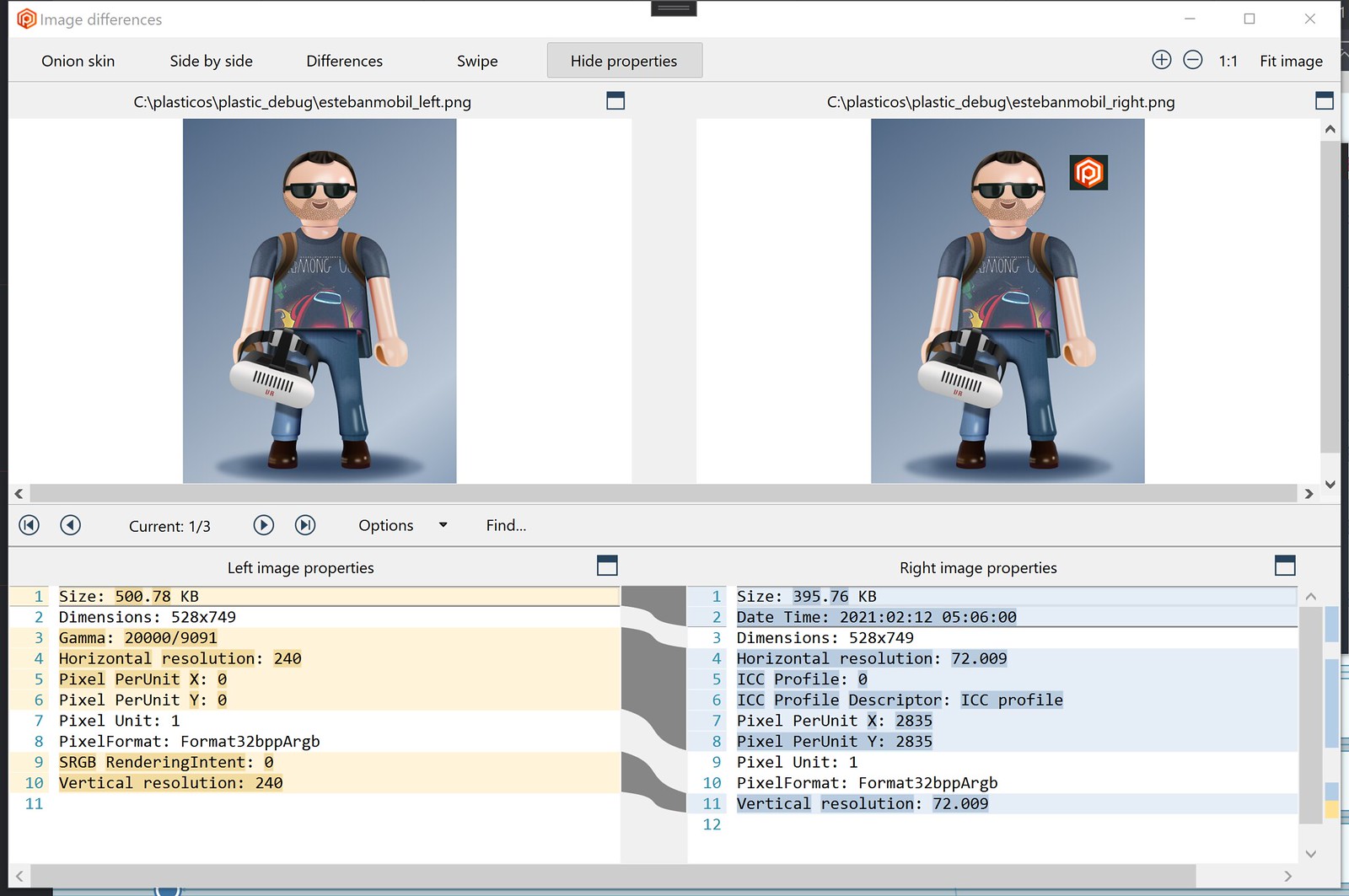This screenshot has width=1349, height=896.
Task: Select the Swipe comparison mode
Action: pos(476,60)
